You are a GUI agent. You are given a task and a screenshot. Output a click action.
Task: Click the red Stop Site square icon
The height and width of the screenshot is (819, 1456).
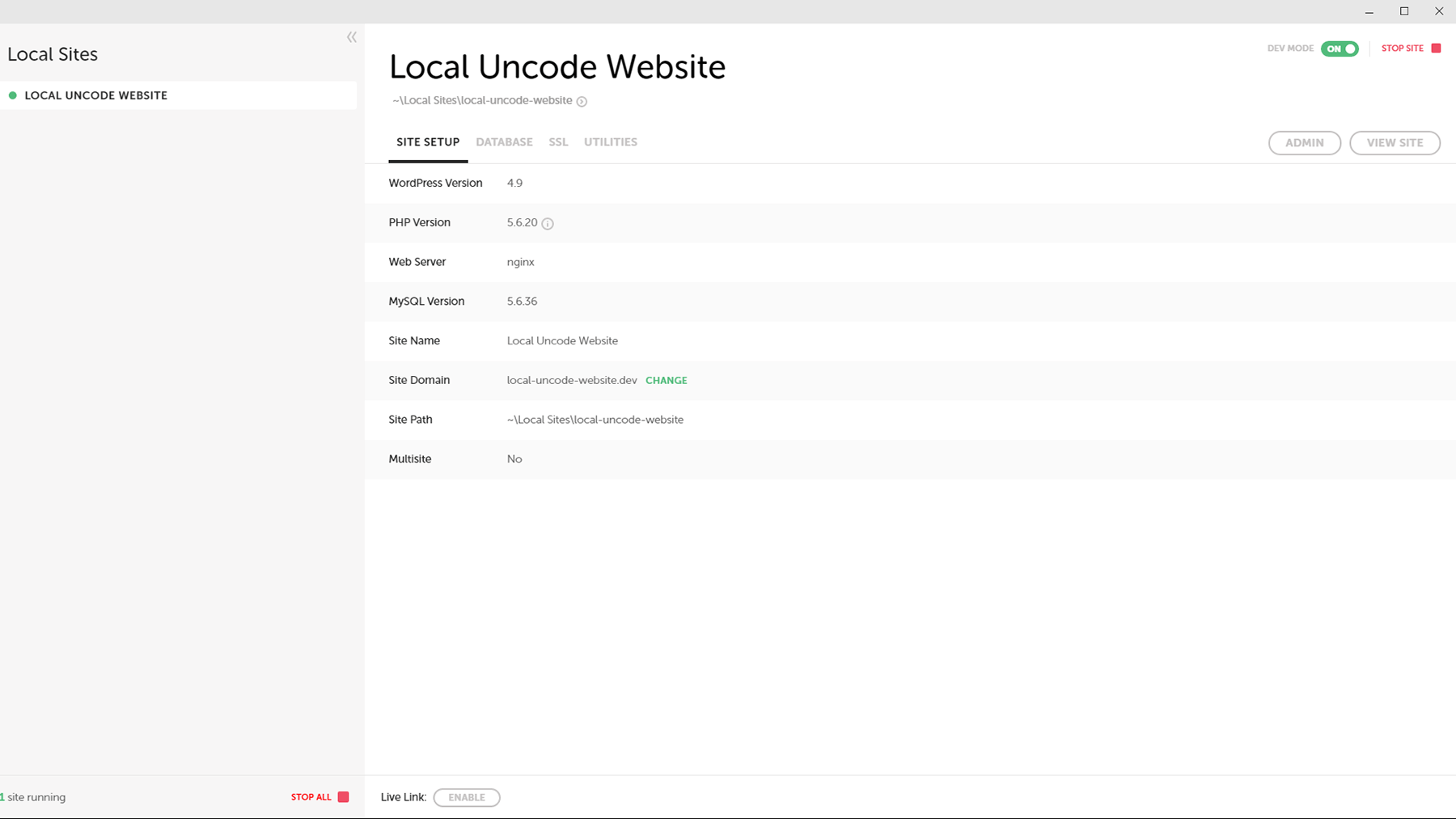tap(1436, 49)
